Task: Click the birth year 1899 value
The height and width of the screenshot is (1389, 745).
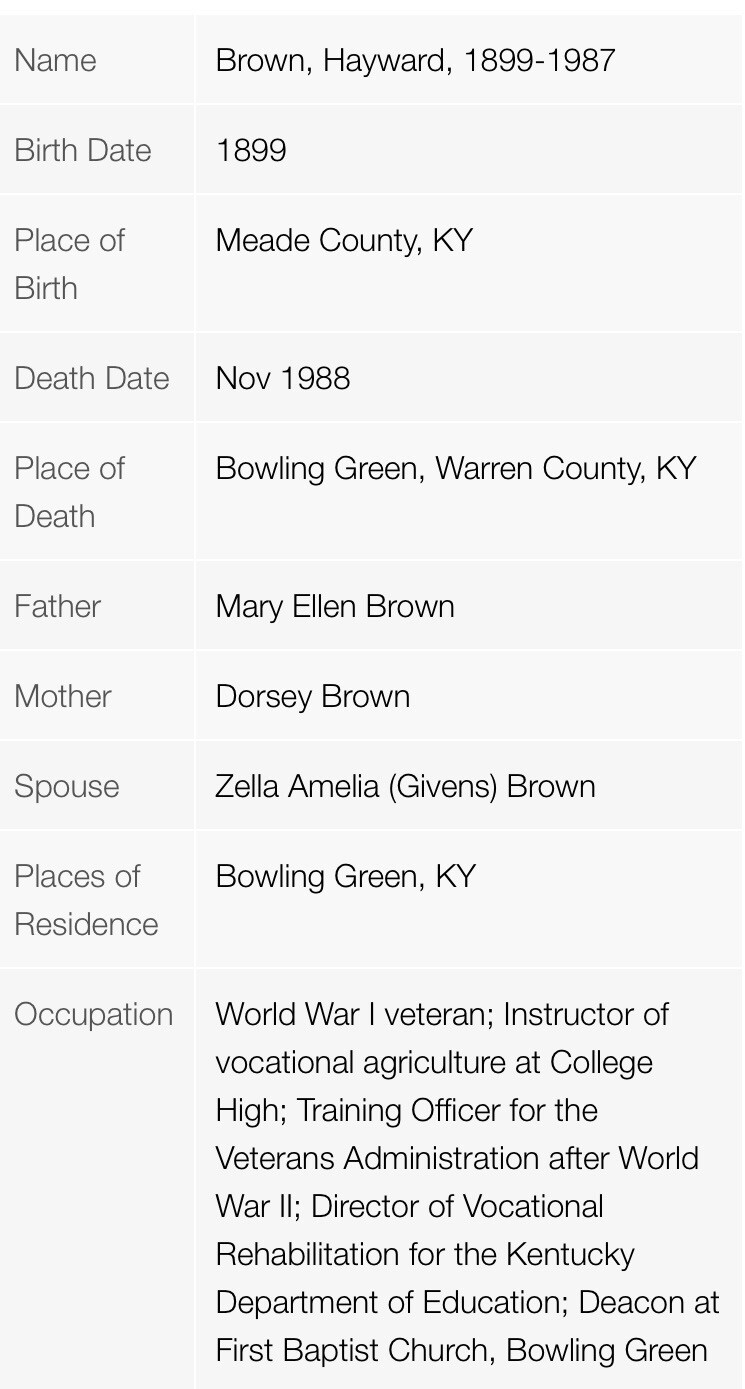Action: pos(251,150)
